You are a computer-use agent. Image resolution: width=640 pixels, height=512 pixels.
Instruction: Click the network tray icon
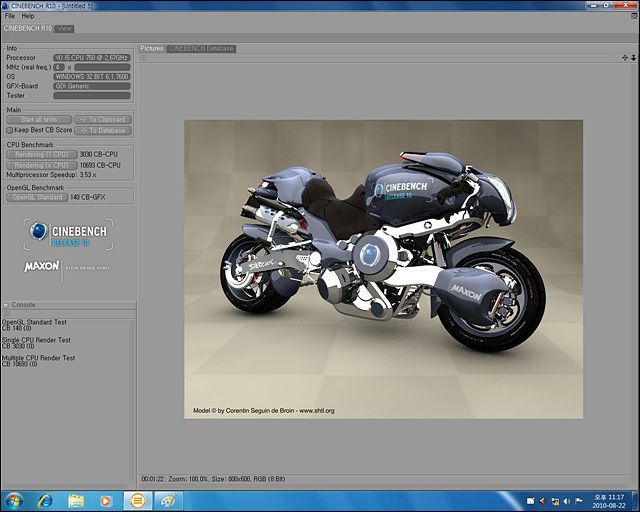(x=555, y=501)
